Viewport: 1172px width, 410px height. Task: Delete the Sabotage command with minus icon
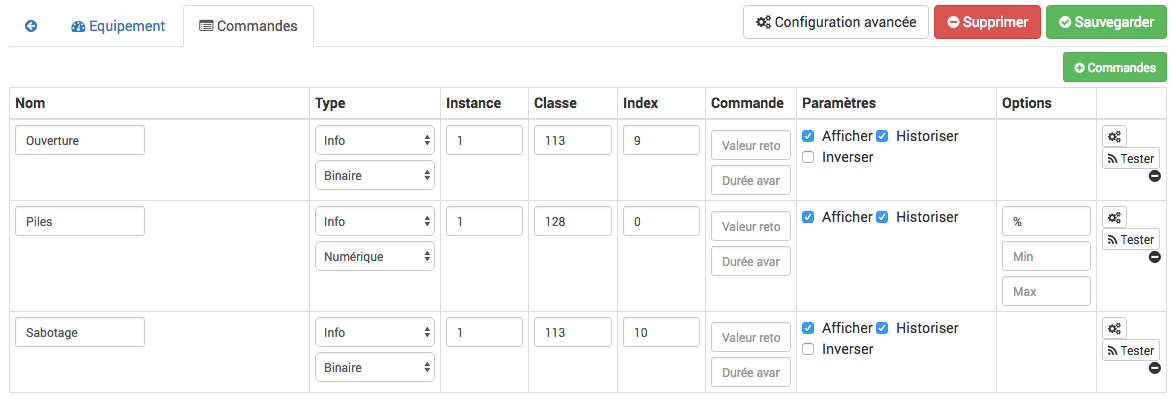click(x=1154, y=368)
